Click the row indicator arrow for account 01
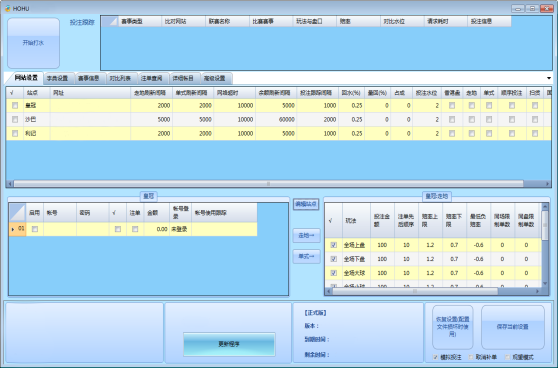Viewport: 558px width, 368px height. coord(13,229)
